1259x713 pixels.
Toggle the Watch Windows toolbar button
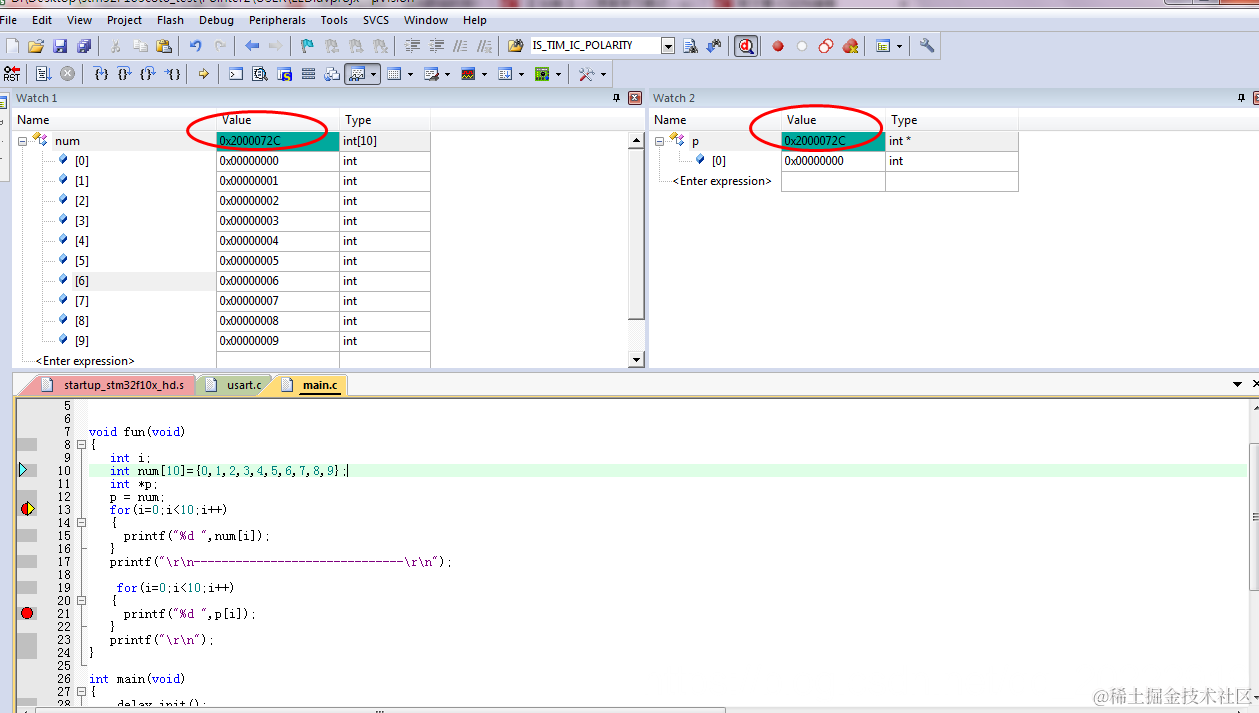pyautogui.click(x=356, y=74)
